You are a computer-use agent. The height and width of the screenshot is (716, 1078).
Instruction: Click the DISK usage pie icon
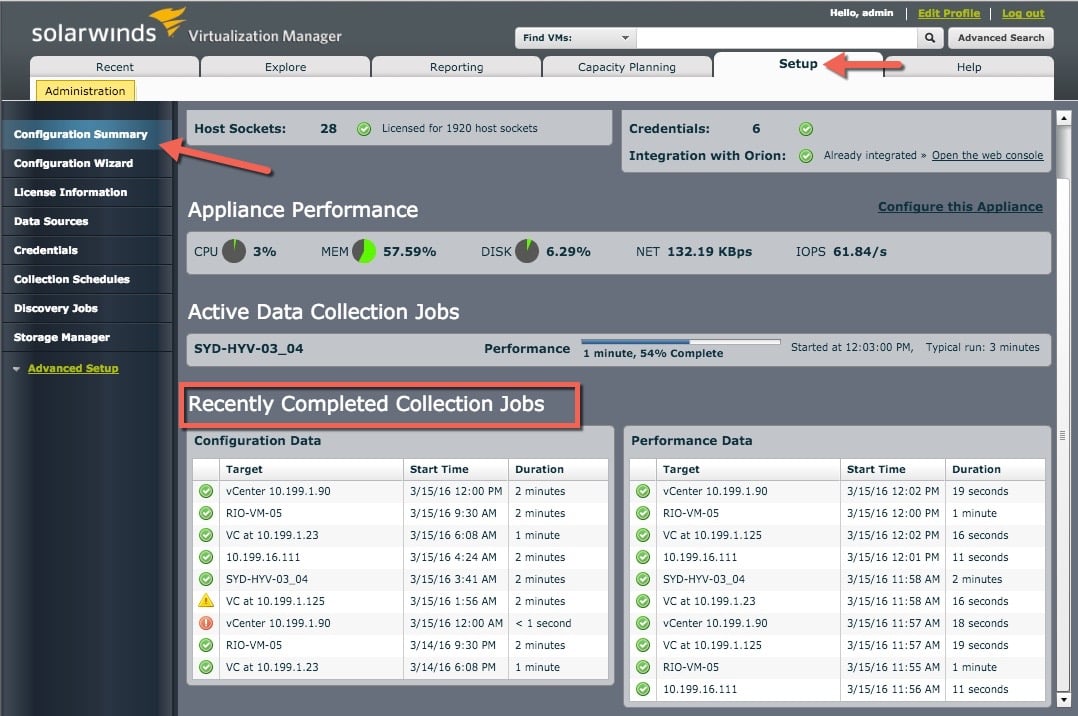tap(527, 251)
